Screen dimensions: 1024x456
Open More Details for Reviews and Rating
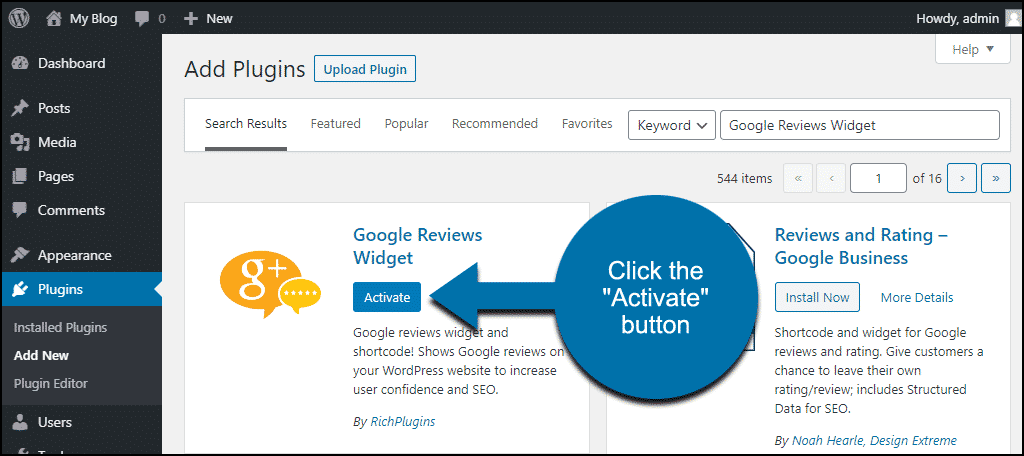(x=917, y=298)
